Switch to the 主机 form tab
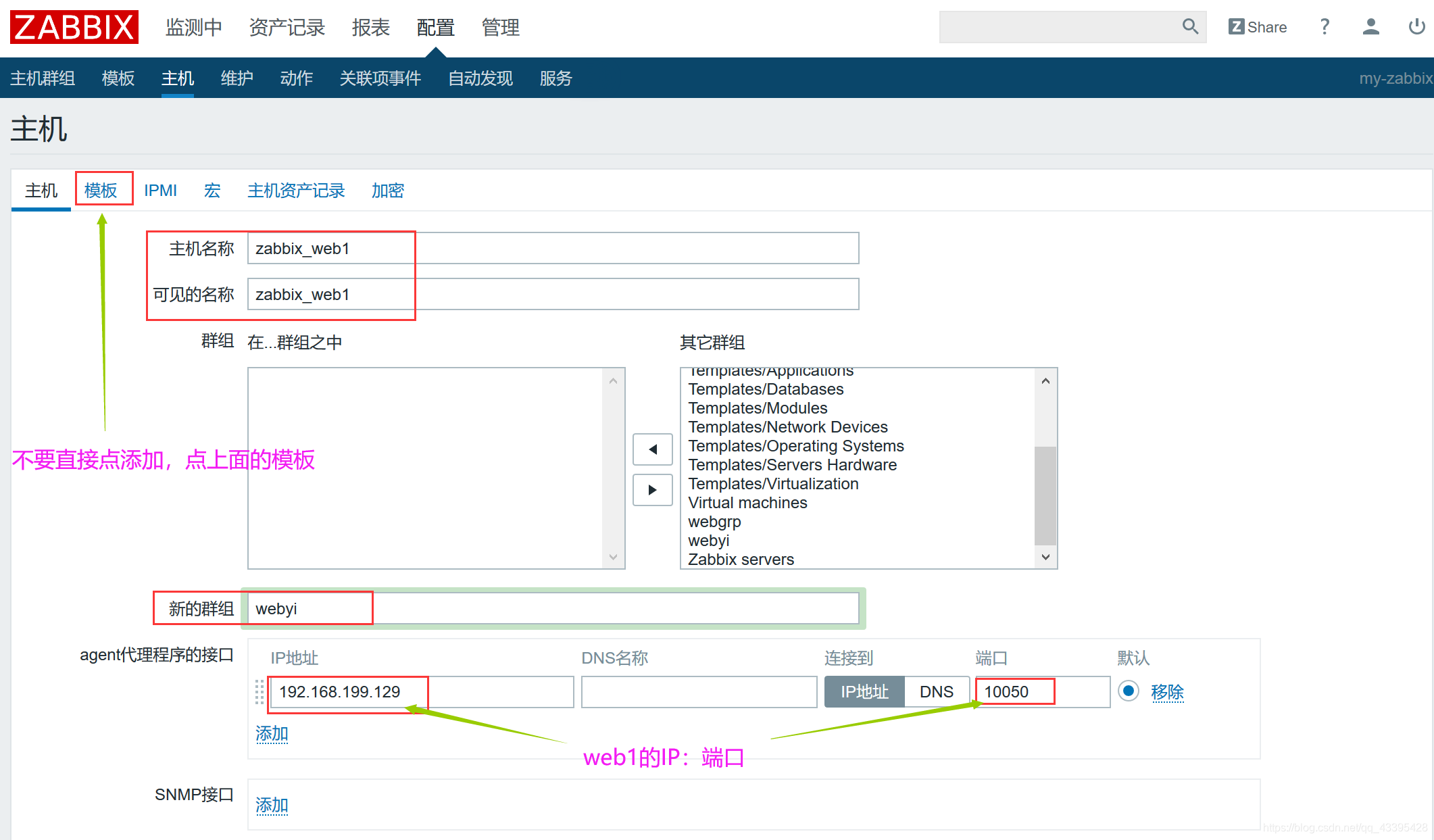1434x840 pixels. tap(41, 191)
